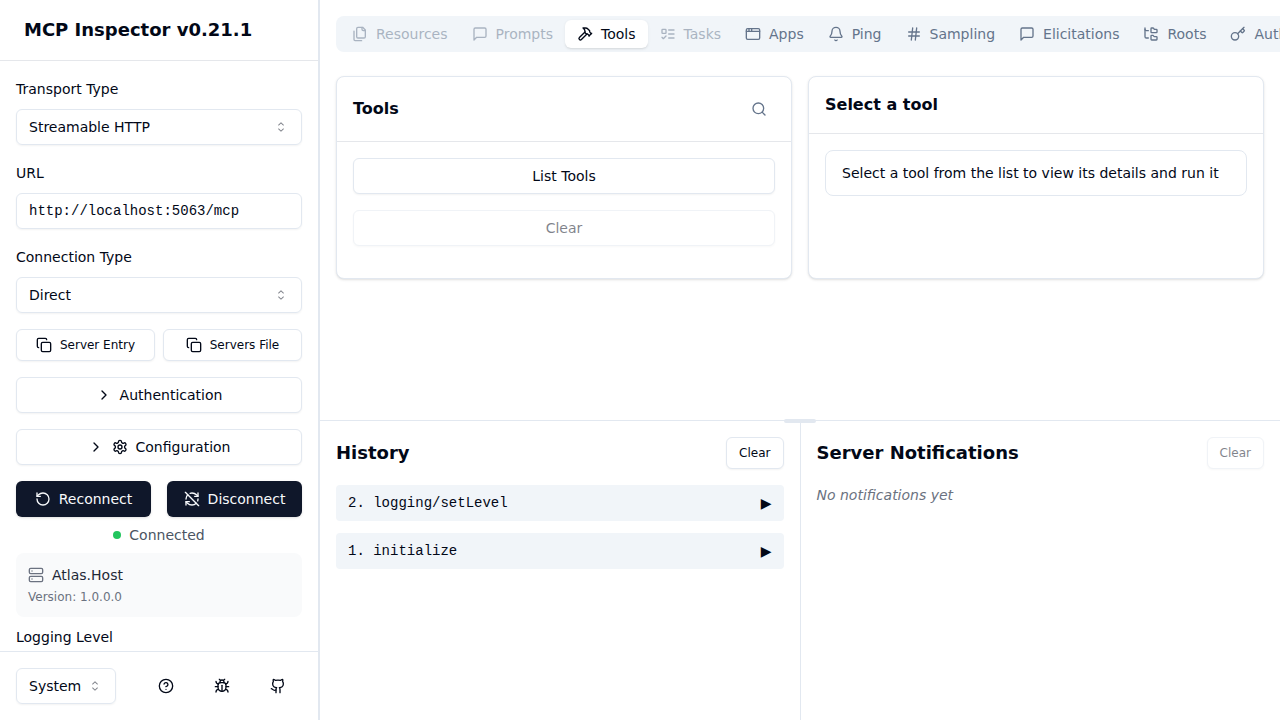
Task: Open the GitHub repository icon
Action: [278, 686]
